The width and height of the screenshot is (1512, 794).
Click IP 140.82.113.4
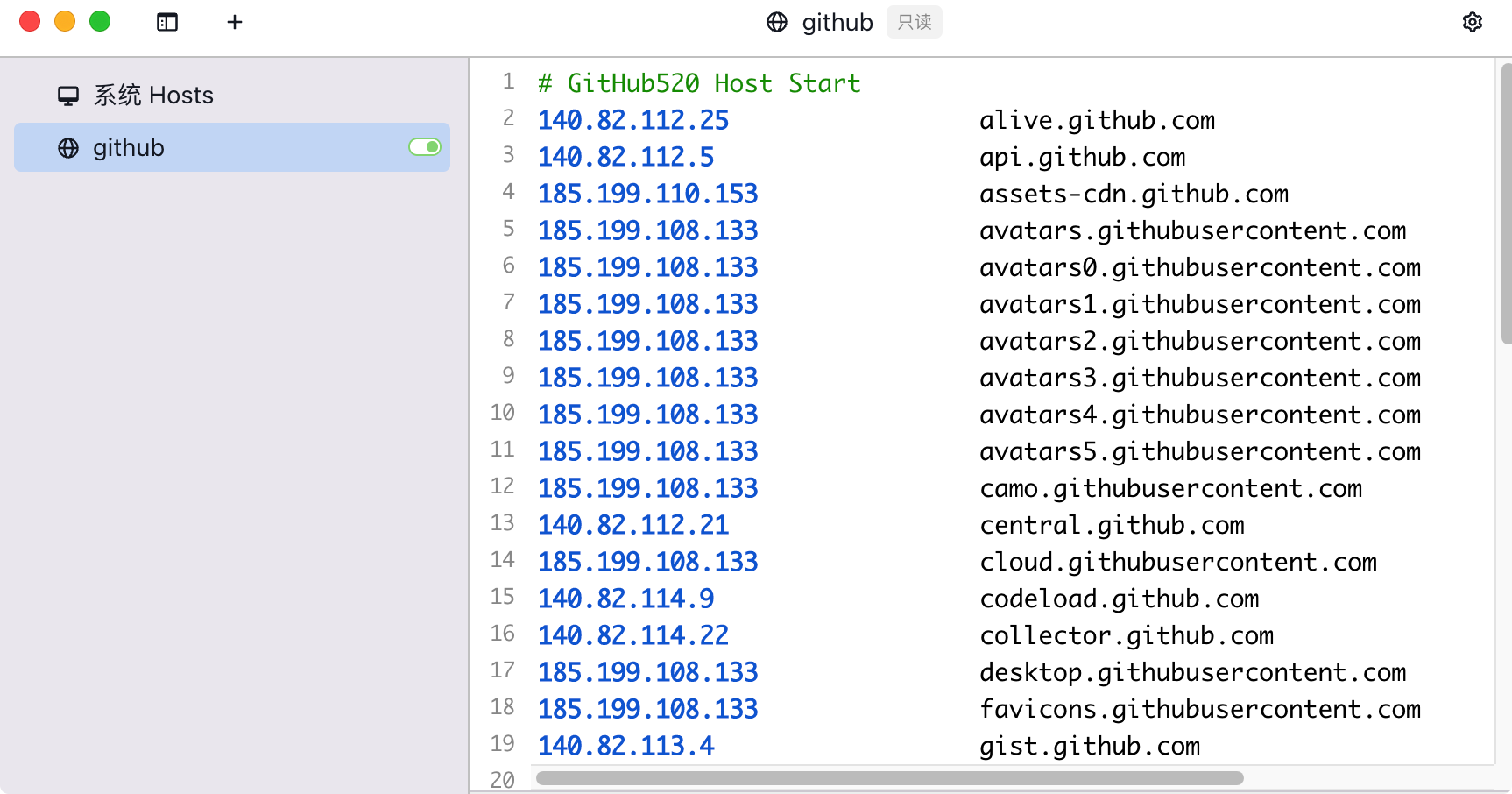625,746
